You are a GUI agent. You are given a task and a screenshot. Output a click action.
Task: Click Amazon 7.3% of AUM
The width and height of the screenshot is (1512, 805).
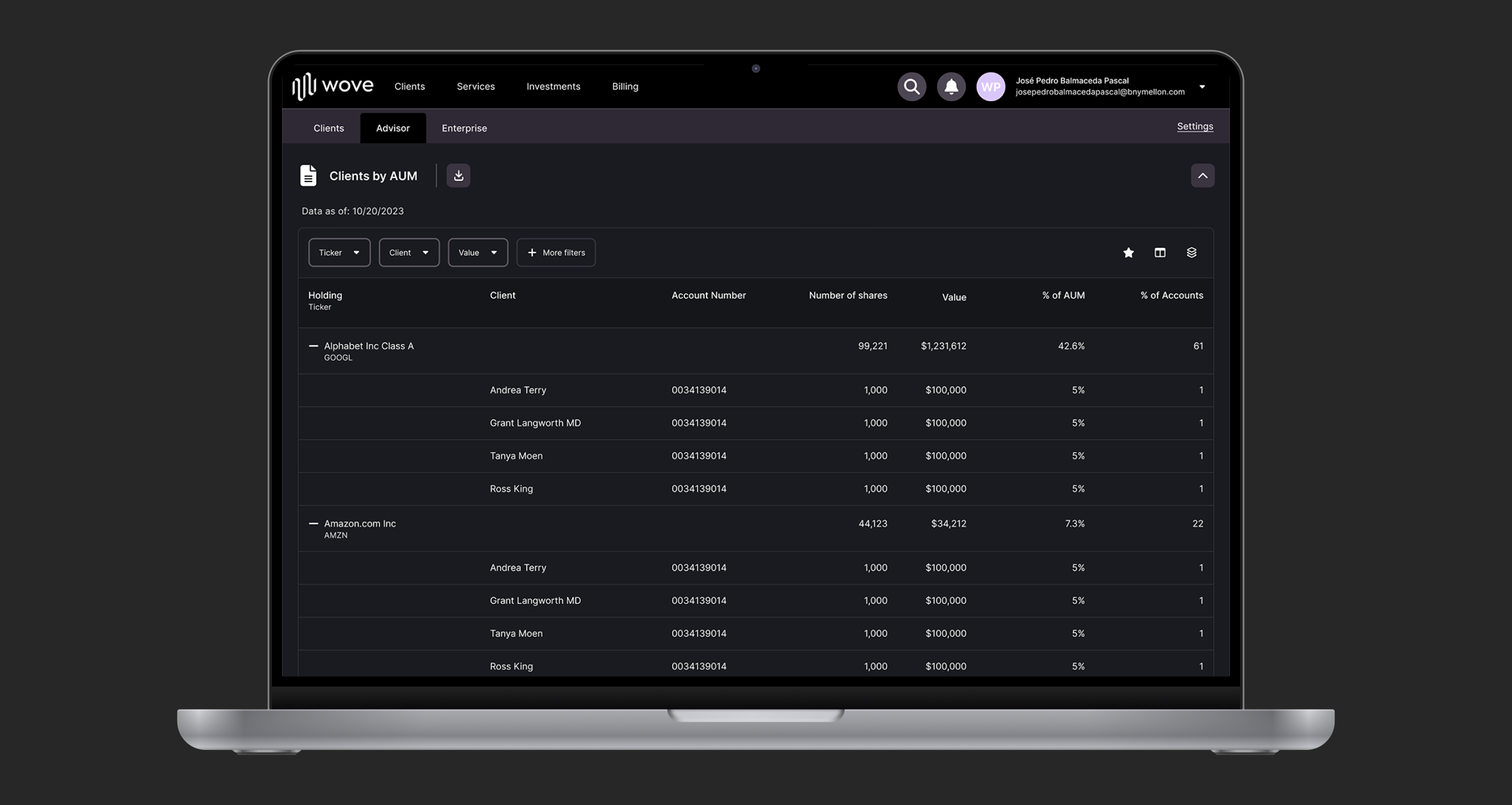tap(1075, 524)
